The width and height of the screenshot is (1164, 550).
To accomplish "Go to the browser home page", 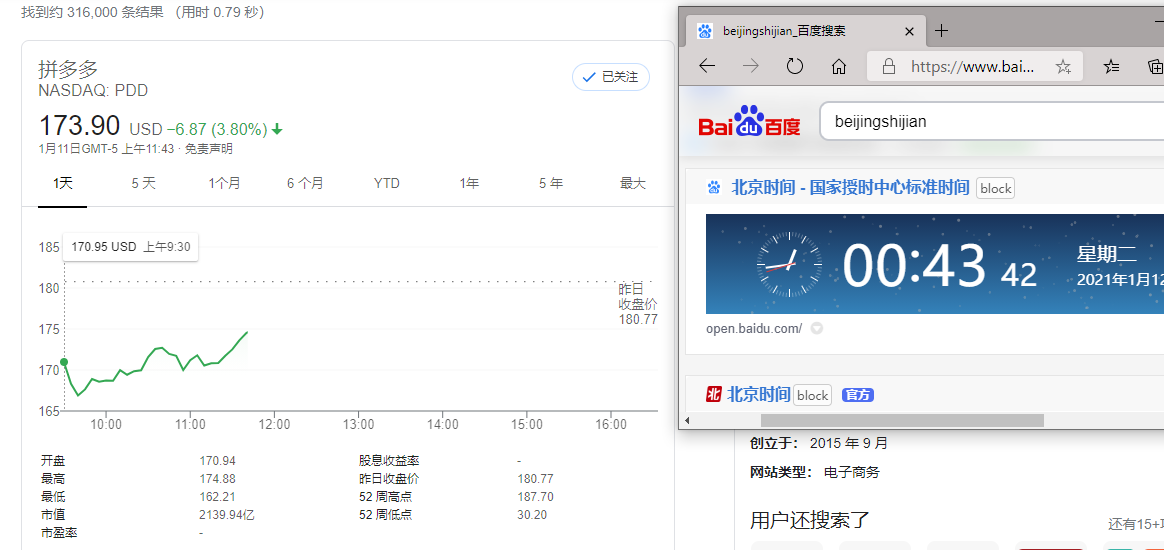I will click(839, 67).
